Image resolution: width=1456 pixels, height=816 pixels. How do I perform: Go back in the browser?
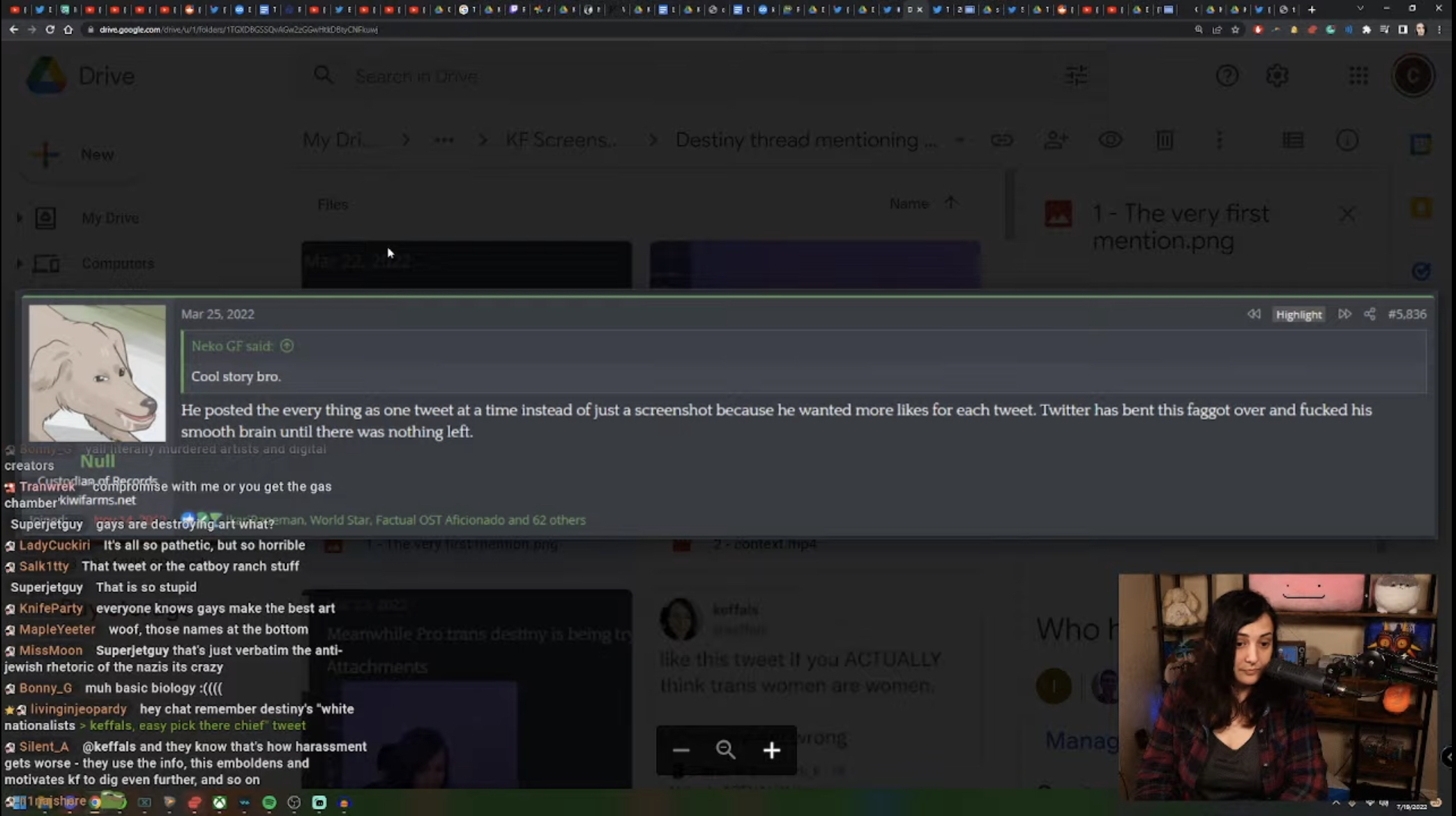[x=14, y=29]
